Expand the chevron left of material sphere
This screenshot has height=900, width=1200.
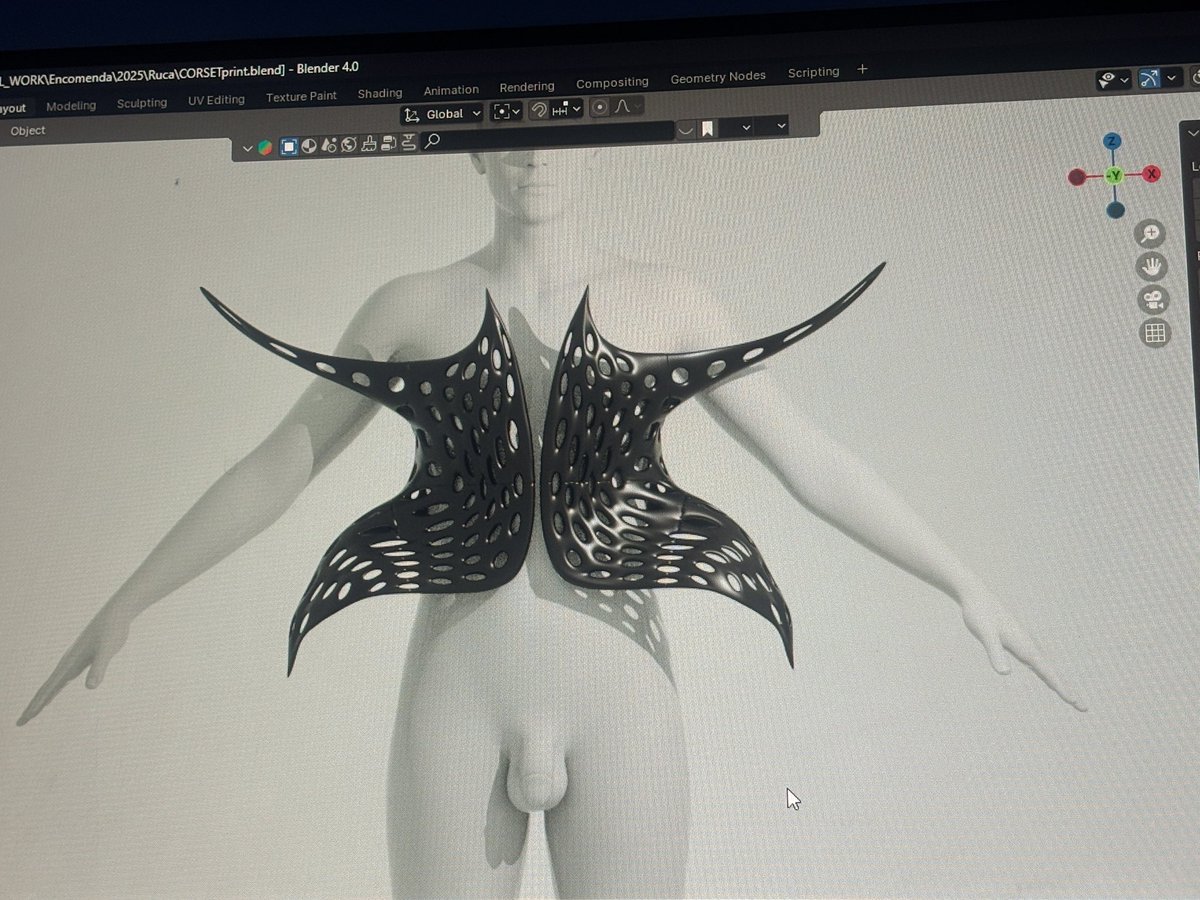(x=247, y=149)
